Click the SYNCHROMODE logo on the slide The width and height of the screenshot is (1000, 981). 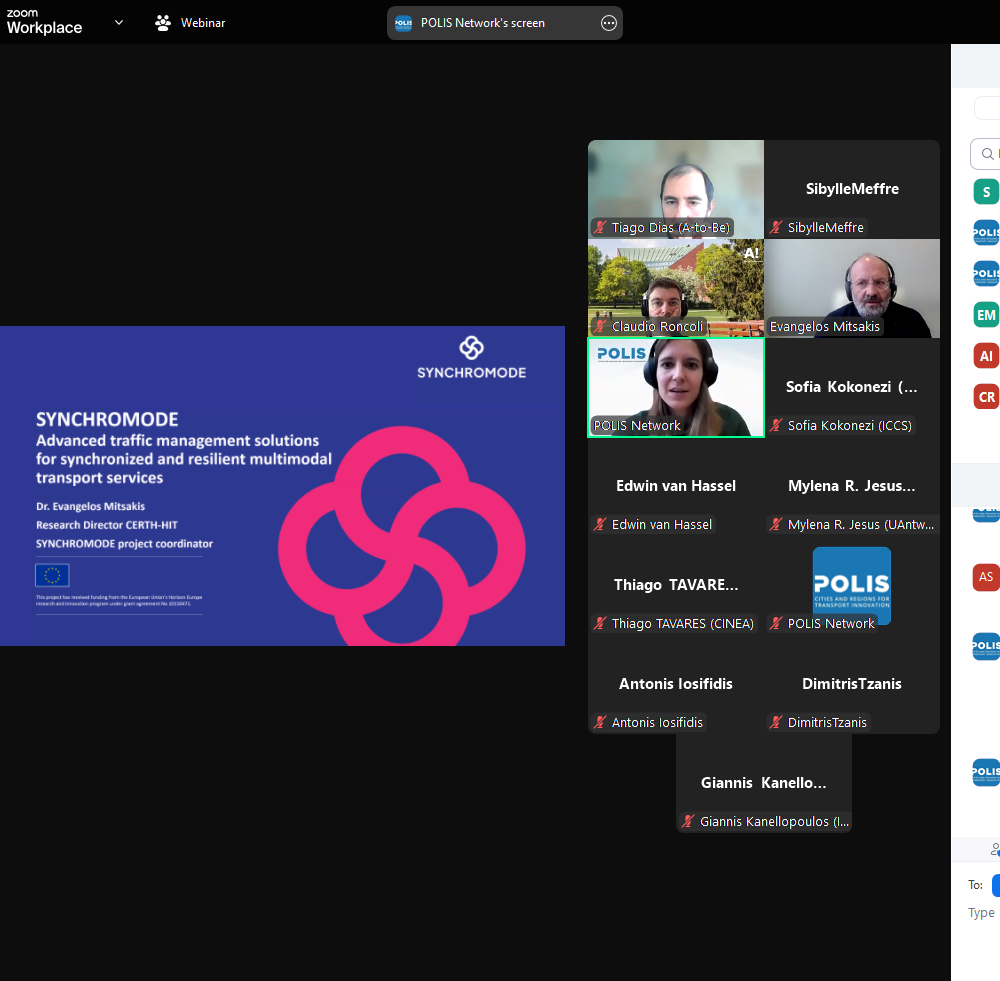pyautogui.click(x=471, y=358)
